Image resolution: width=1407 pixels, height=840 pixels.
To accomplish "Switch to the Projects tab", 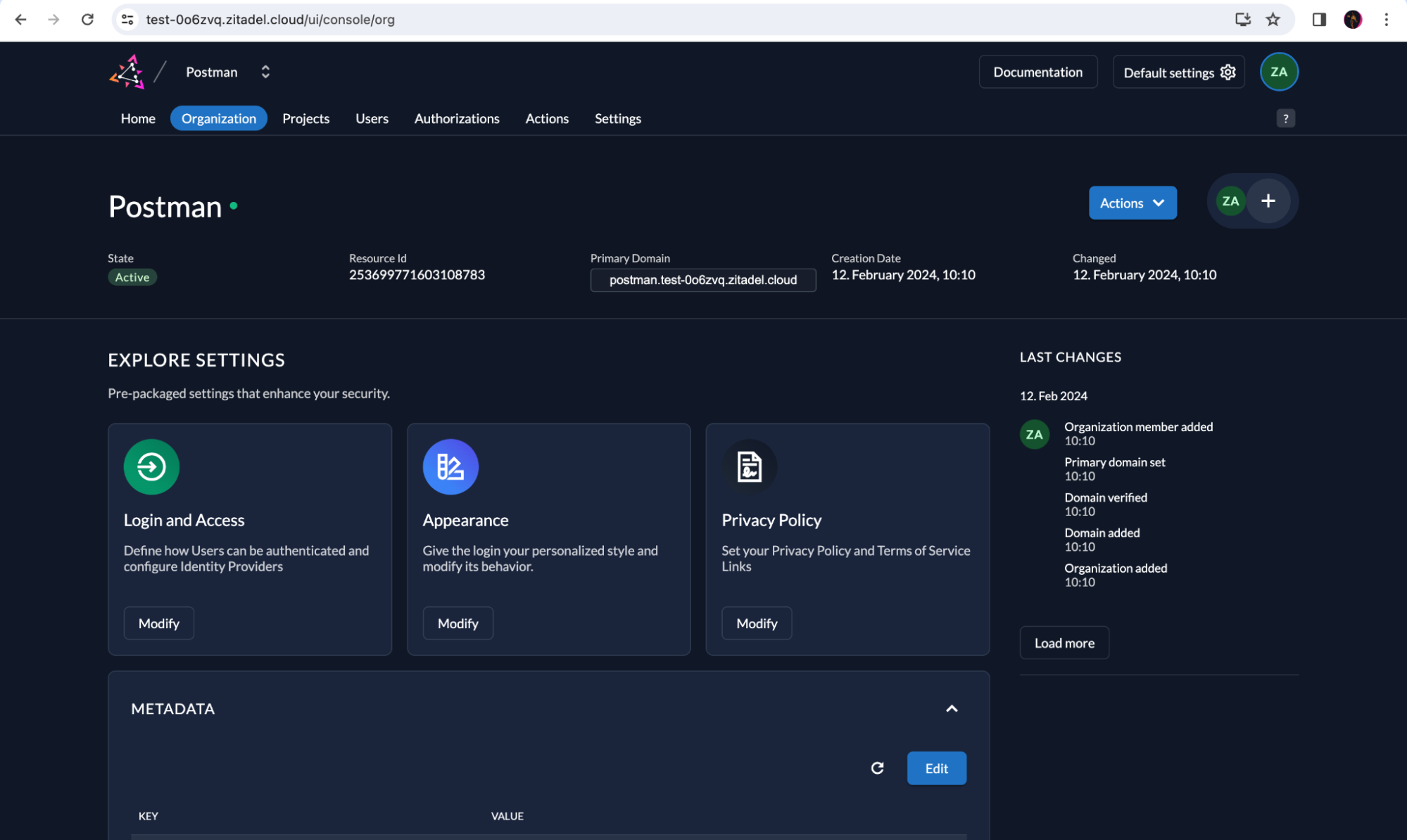I will pyautogui.click(x=305, y=118).
